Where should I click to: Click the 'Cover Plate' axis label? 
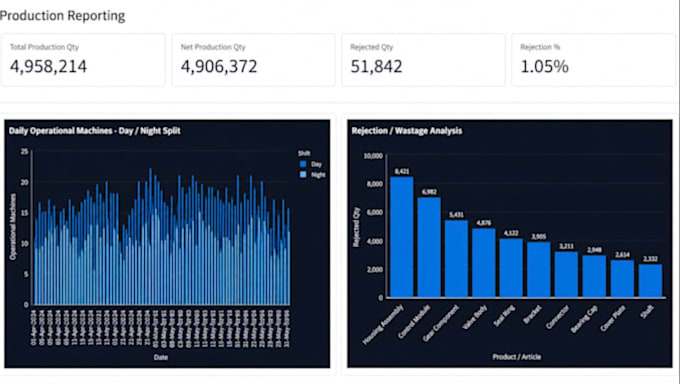[x=613, y=318]
